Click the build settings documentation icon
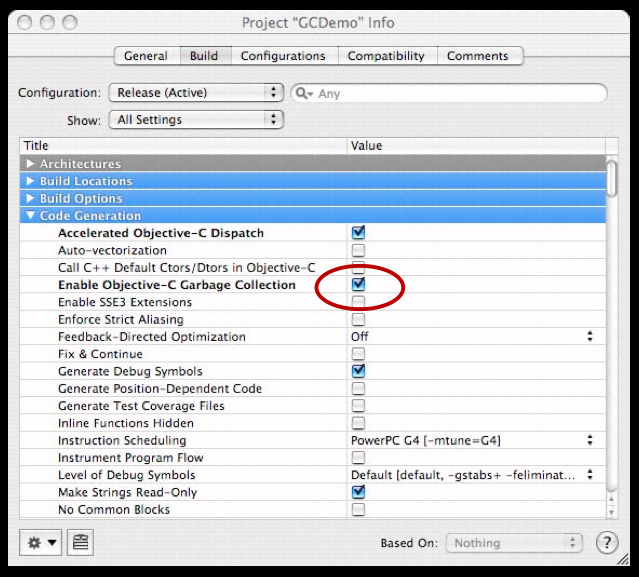Screen dimensions: 639x577 click(x=80, y=542)
